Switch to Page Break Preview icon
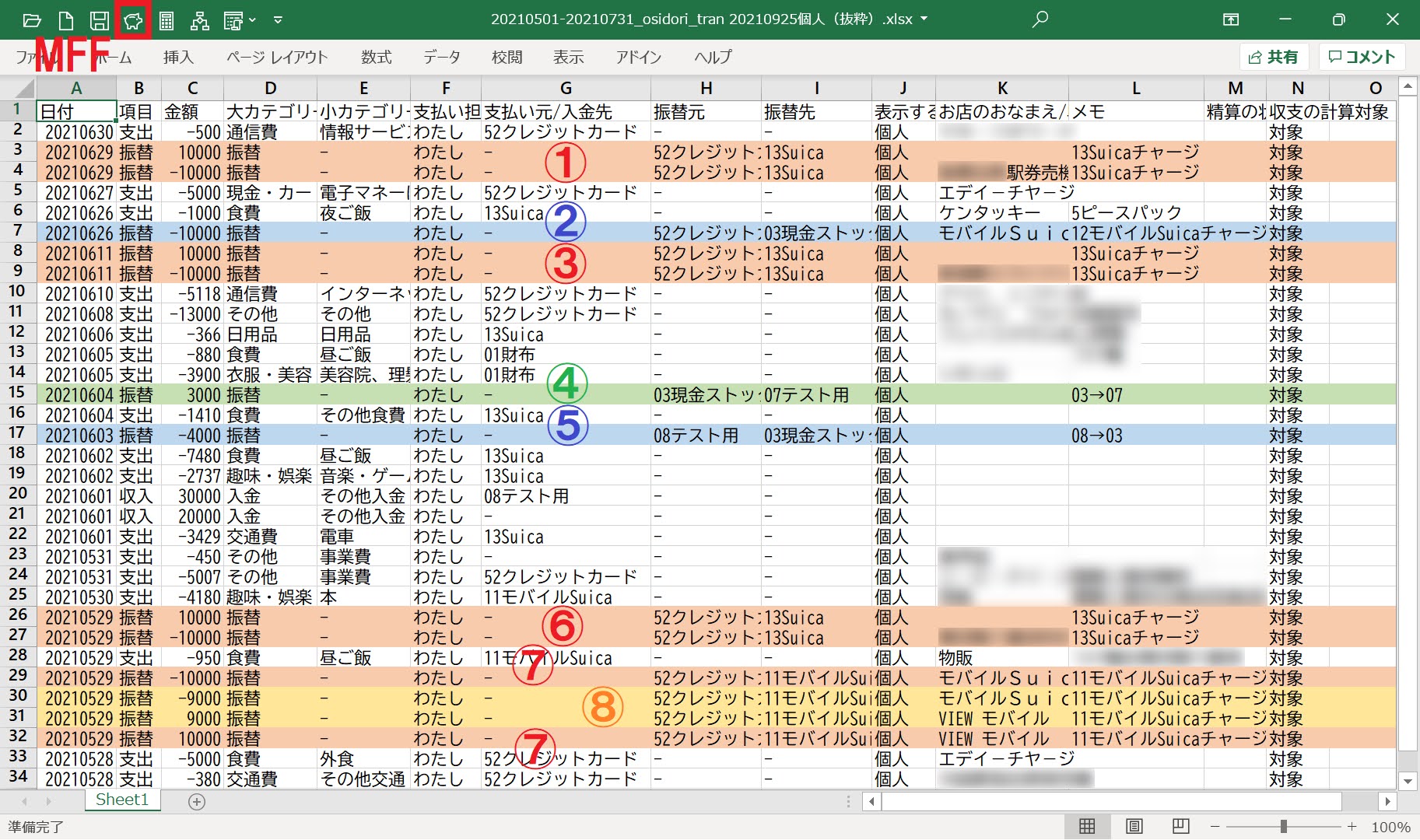Viewport: 1420px width, 840px height. pyautogui.click(x=1180, y=826)
